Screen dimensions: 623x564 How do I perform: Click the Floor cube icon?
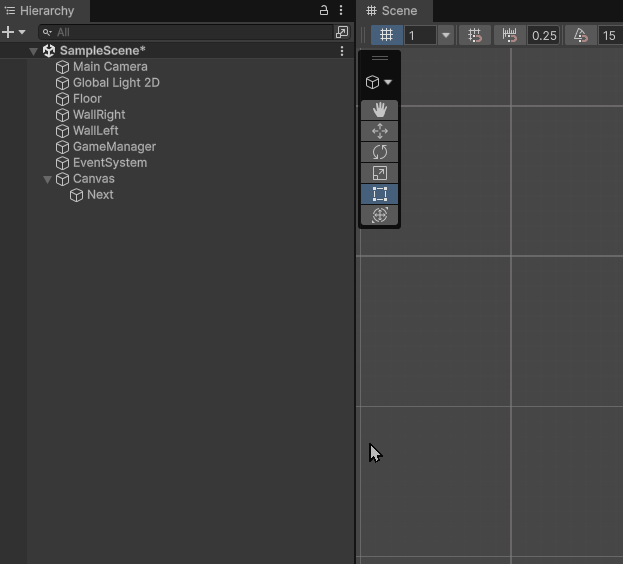pos(62,99)
